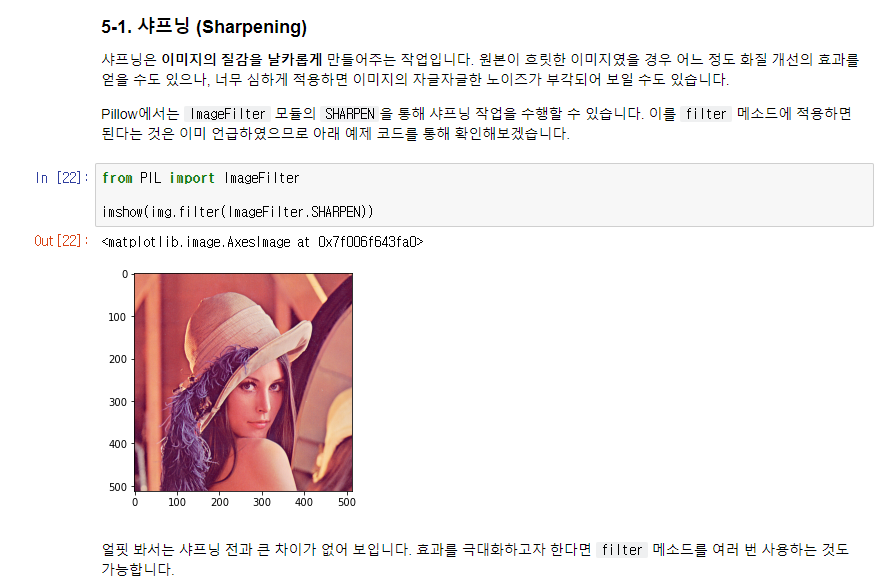Click the inline SHARPEN code tag
The height and width of the screenshot is (583, 886).
coord(350,114)
